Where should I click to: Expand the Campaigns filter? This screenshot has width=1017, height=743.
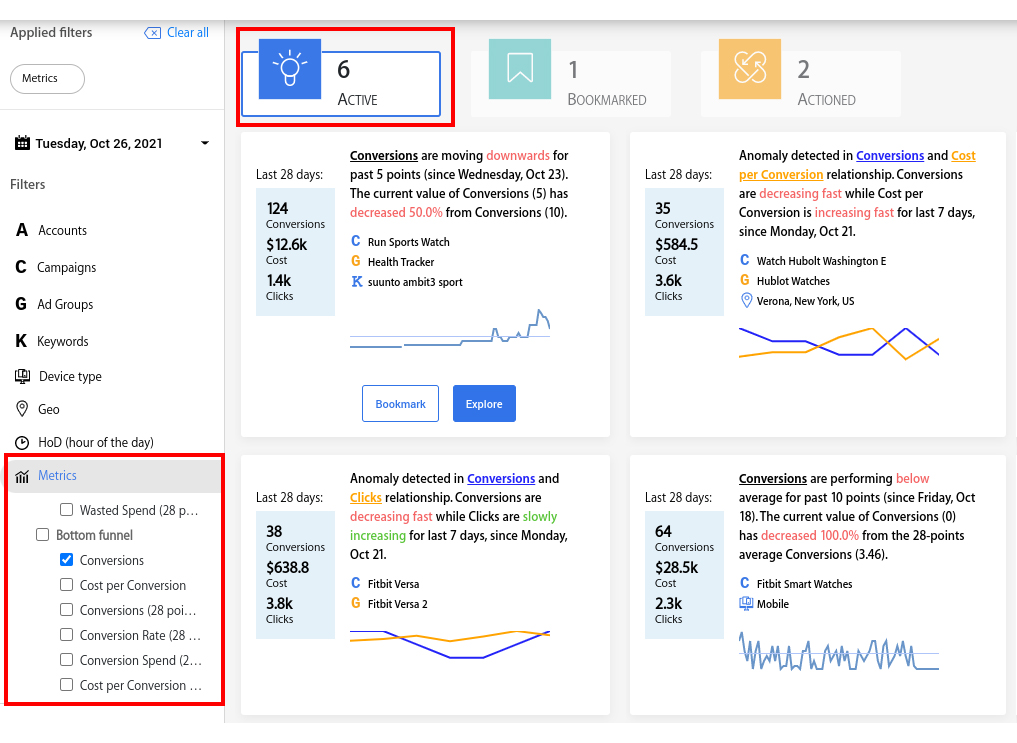click(66, 267)
